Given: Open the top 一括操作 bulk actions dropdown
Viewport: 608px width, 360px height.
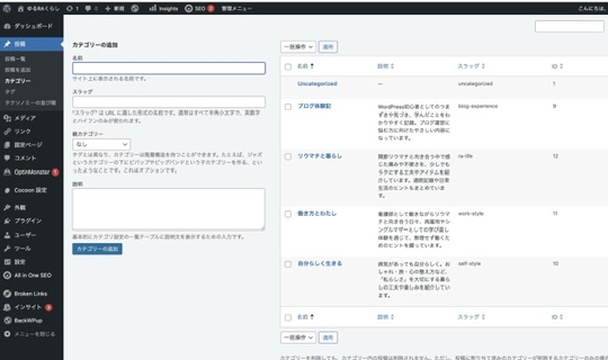Looking at the screenshot, I should point(298,47).
